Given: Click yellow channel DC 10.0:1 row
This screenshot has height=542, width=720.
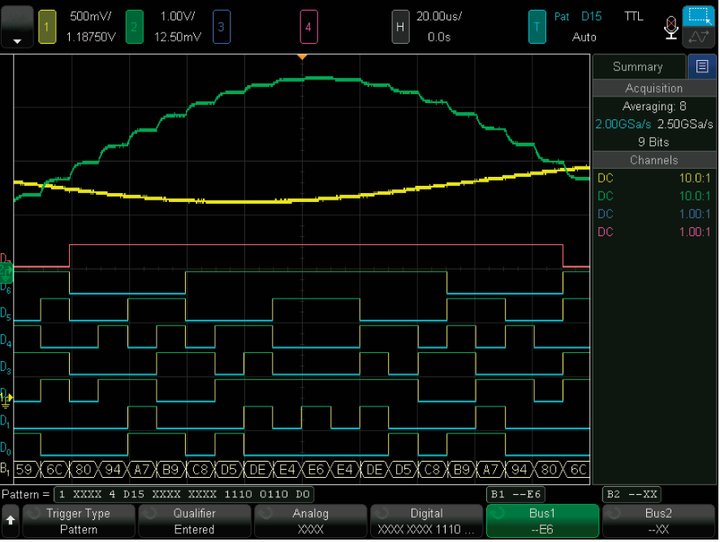Looking at the screenshot, I should coord(654,178).
